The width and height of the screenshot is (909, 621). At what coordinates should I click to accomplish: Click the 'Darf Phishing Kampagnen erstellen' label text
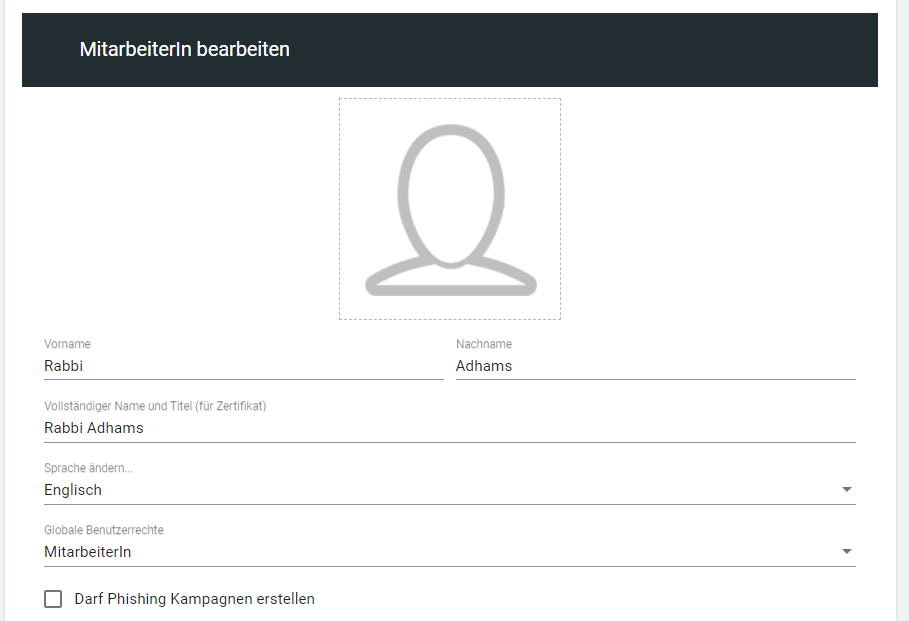coord(194,599)
